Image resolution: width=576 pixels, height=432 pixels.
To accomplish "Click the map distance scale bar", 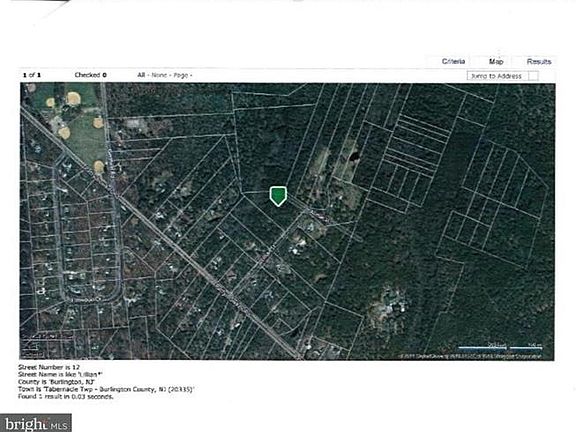I will pyautogui.click(x=501, y=346).
